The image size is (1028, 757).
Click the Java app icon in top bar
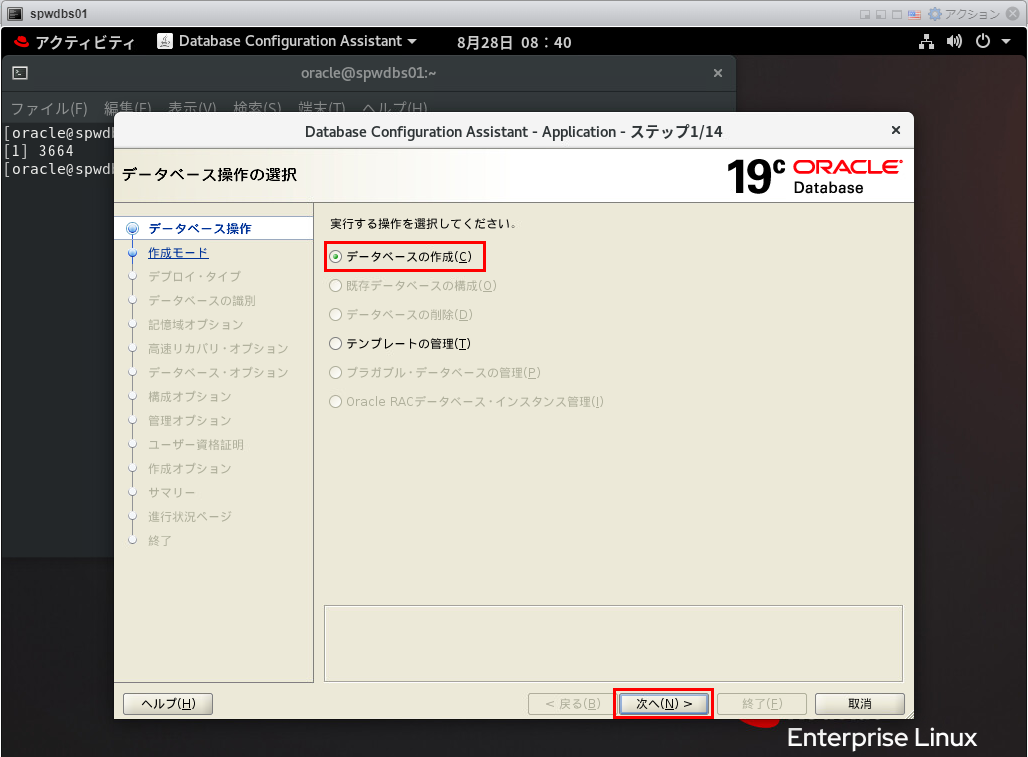(165, 41)
